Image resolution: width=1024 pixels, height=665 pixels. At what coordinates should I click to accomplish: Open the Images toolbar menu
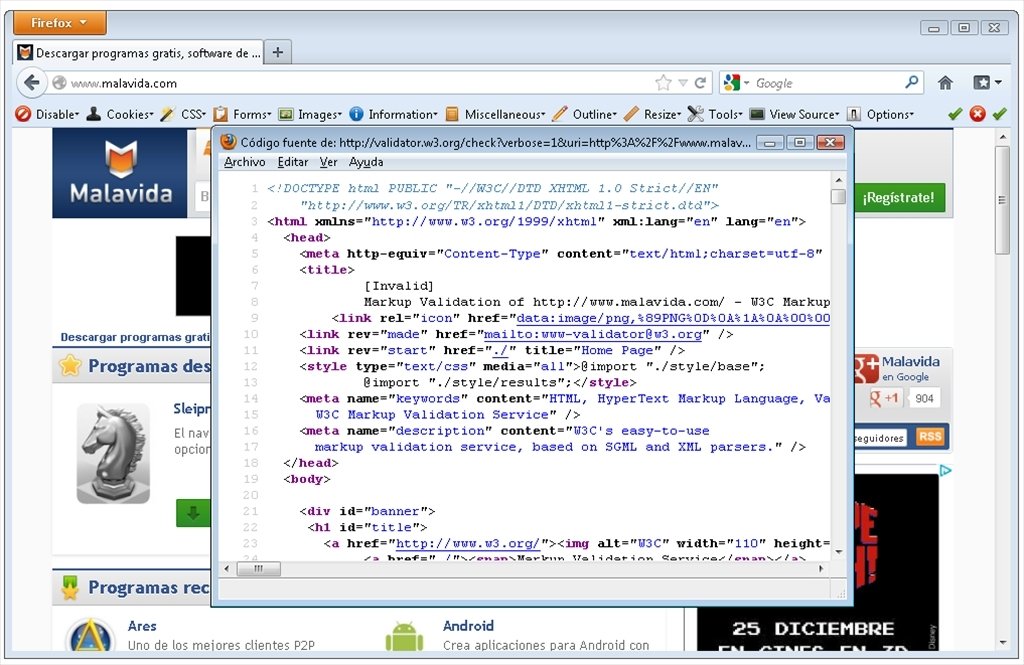click(310, 114)
